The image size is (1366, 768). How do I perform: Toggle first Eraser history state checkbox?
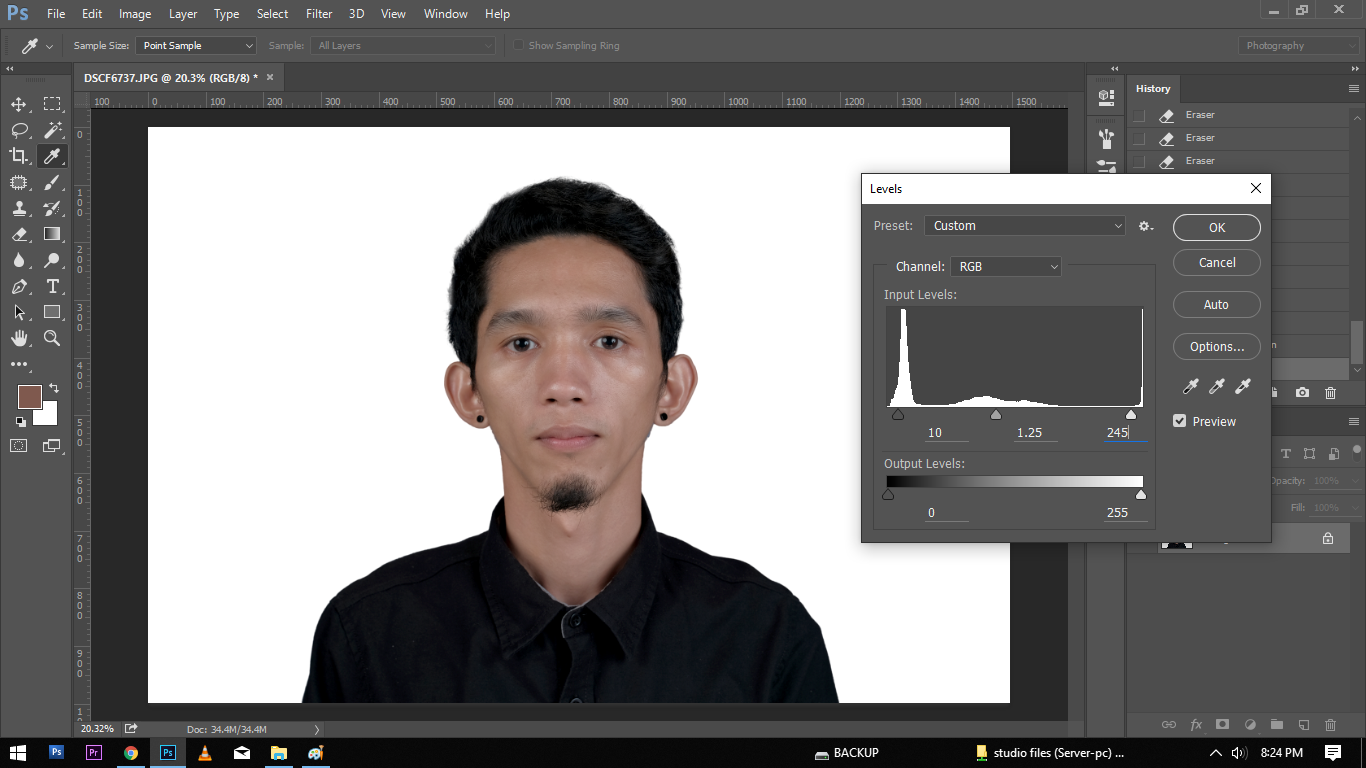coord(1139,115)
